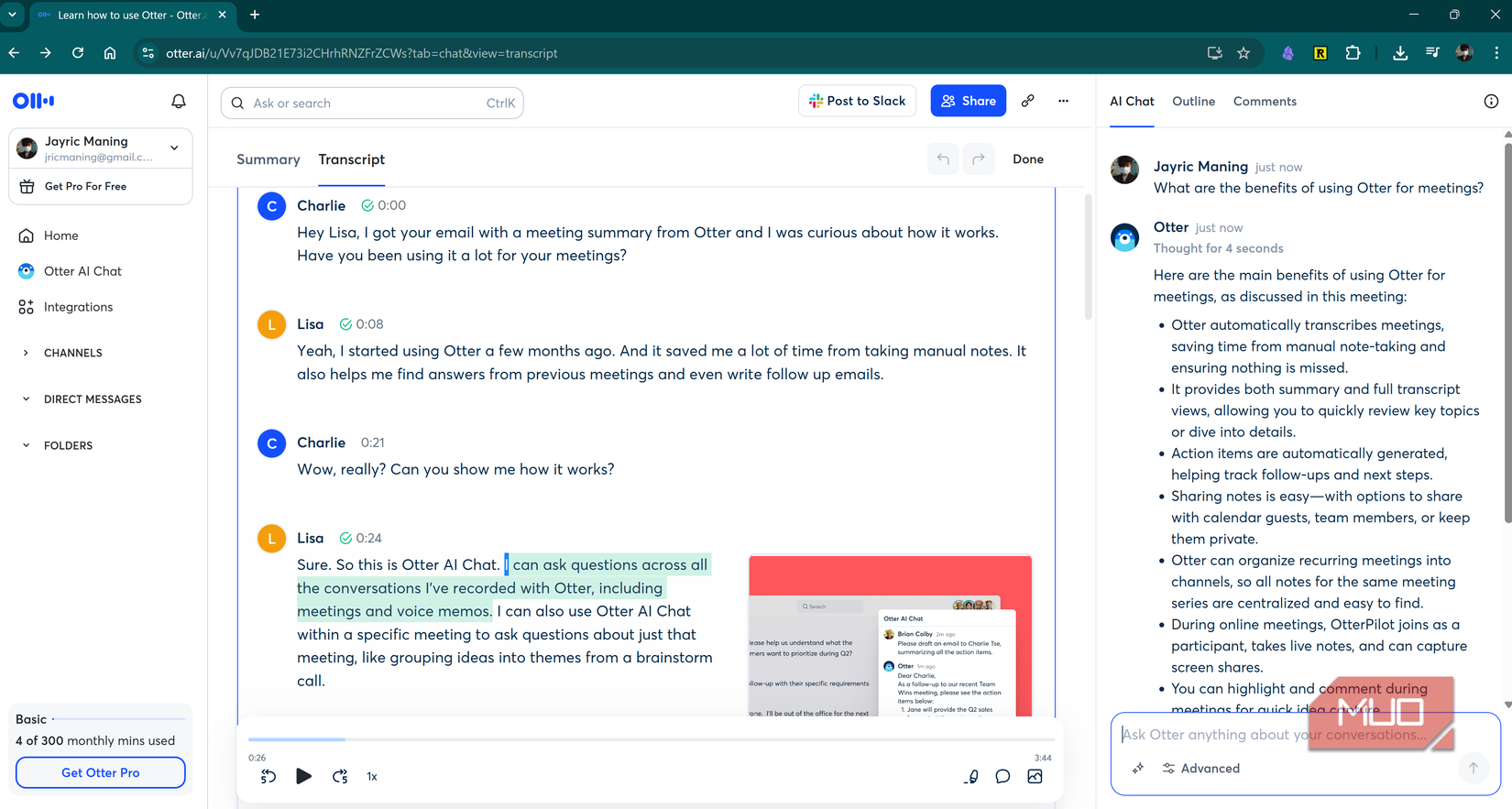Click the browser media controls icon

coord(1432,53)
